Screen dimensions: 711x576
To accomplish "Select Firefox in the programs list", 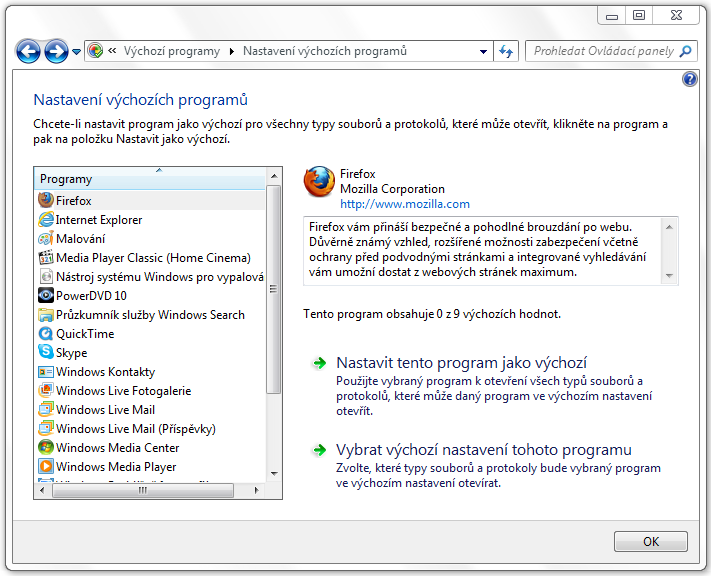I will click(x=150, y=200).
